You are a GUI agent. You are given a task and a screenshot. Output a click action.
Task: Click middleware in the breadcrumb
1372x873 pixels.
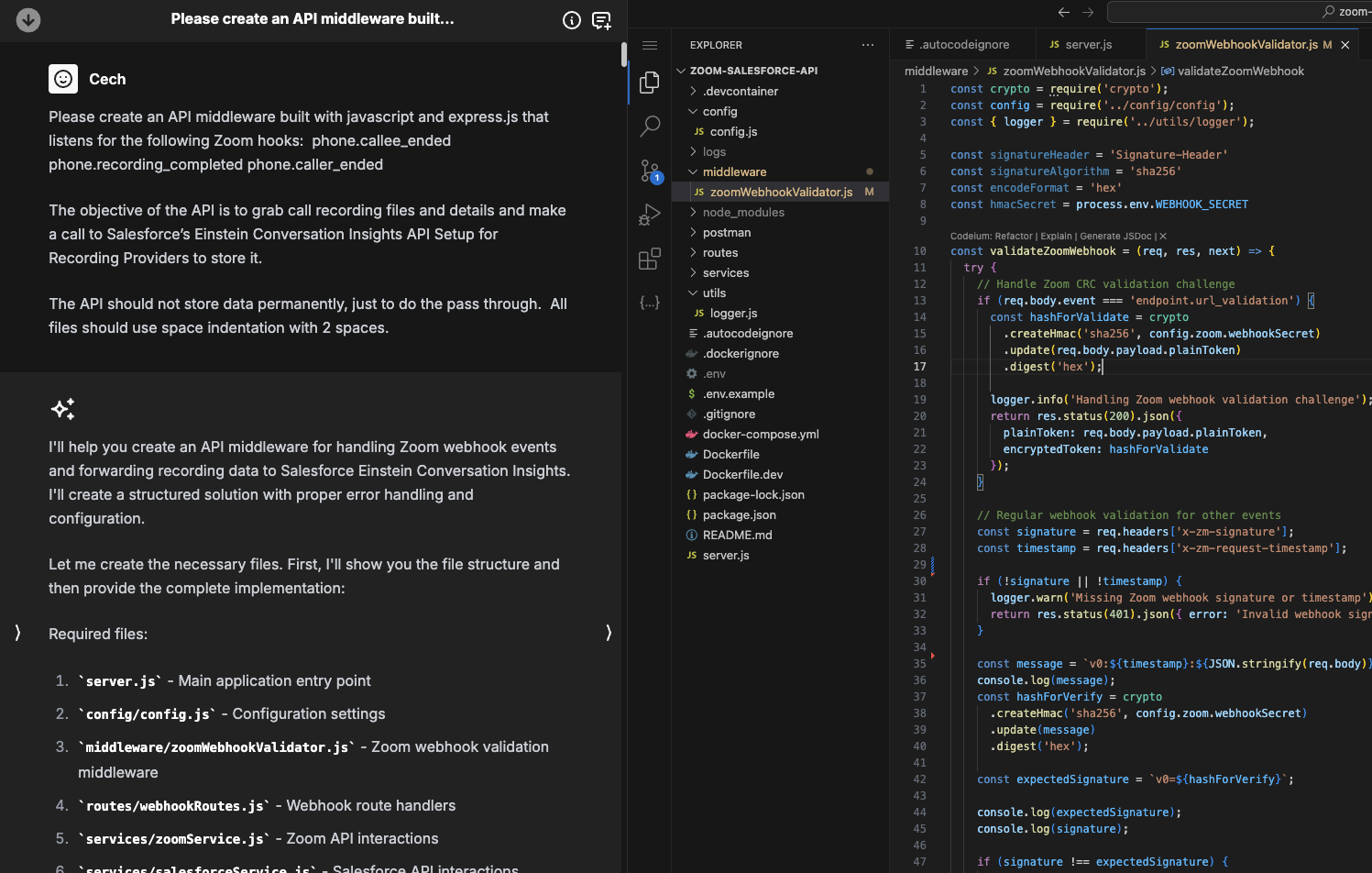936,71
